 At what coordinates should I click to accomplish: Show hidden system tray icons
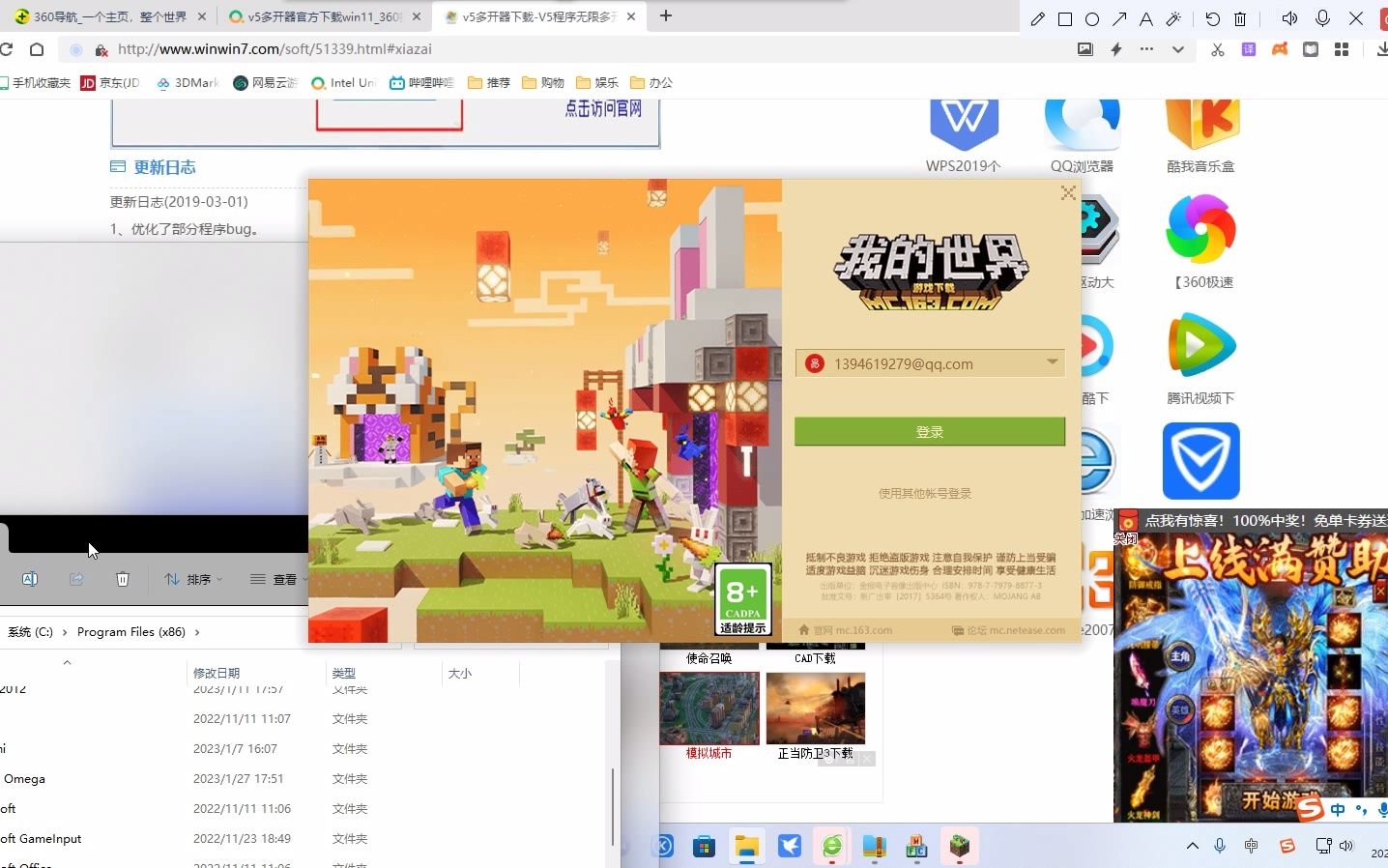tap(1193, 846)
